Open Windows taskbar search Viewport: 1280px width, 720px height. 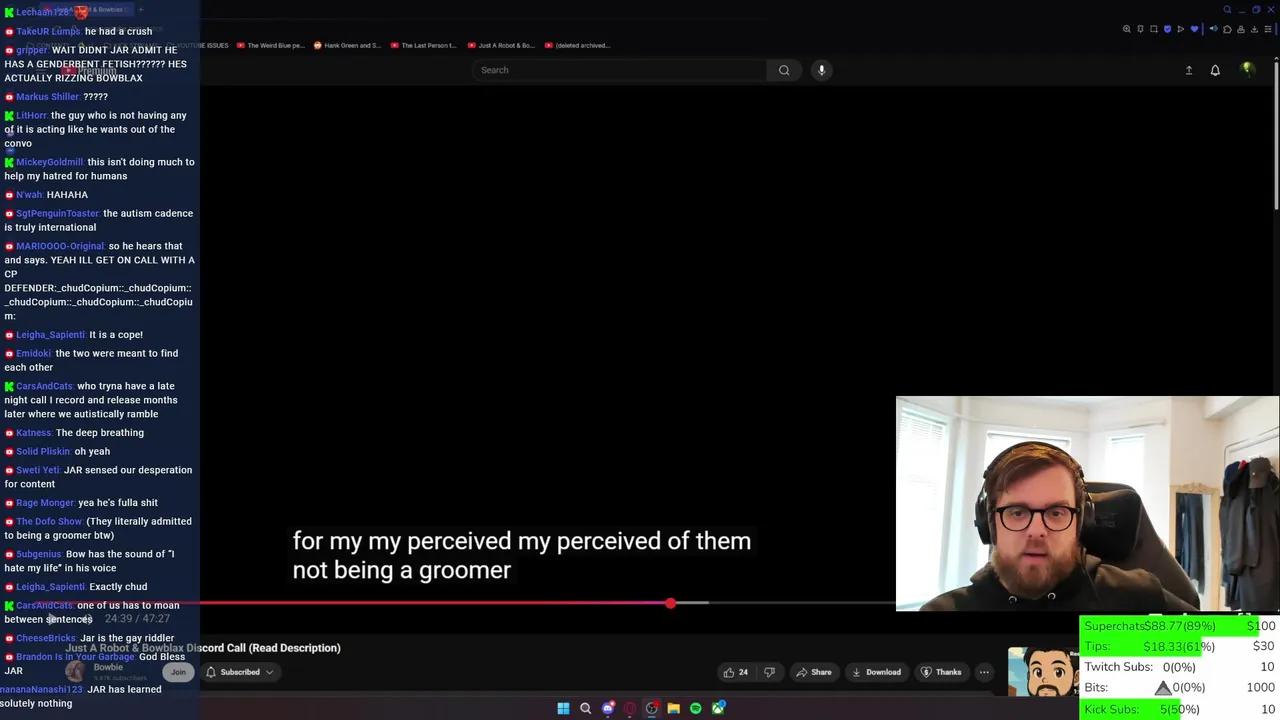click(585, 708)
